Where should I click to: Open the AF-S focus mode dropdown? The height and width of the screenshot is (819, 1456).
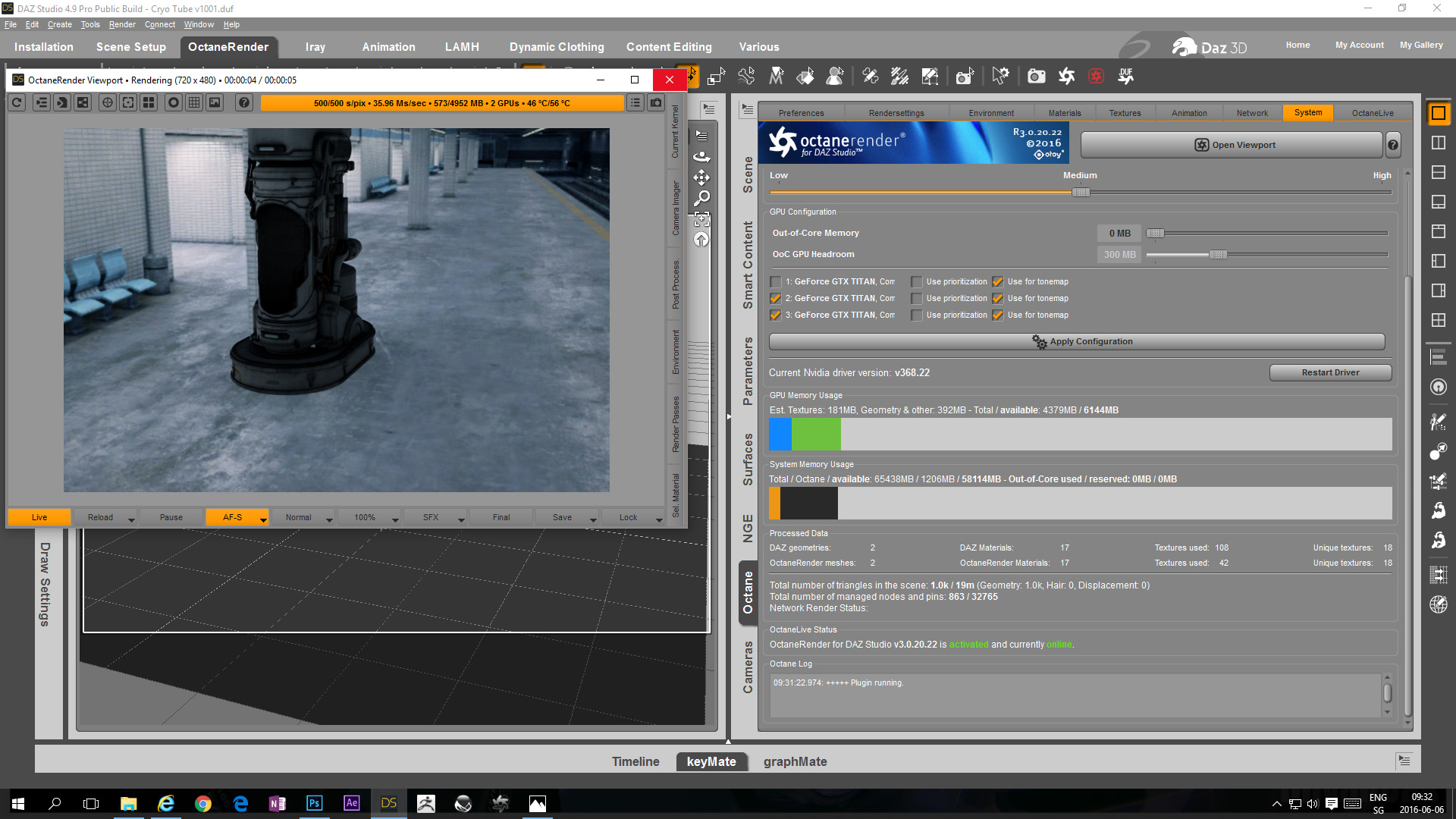262,519
